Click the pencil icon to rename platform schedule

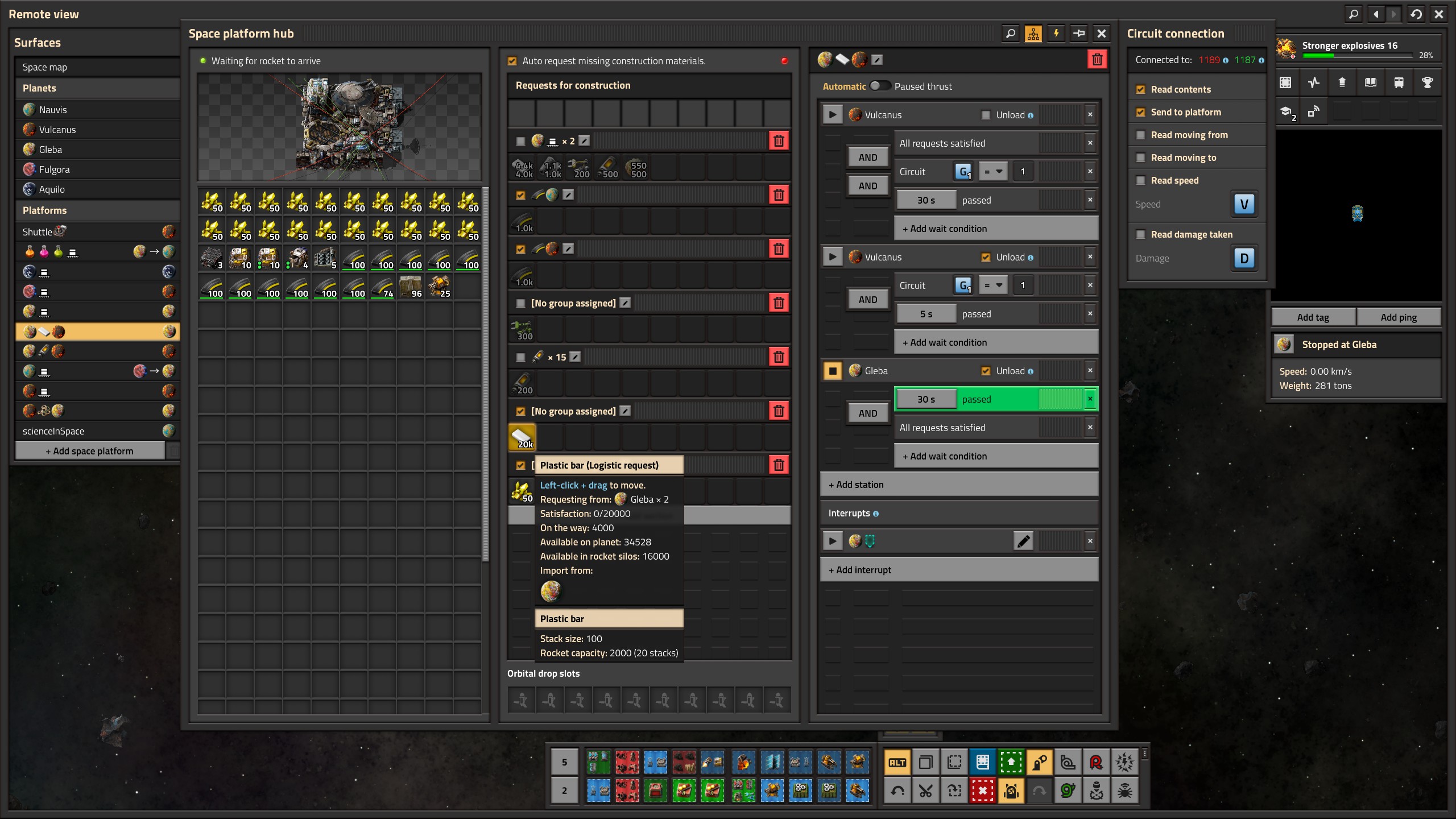(x=877, y=60)
